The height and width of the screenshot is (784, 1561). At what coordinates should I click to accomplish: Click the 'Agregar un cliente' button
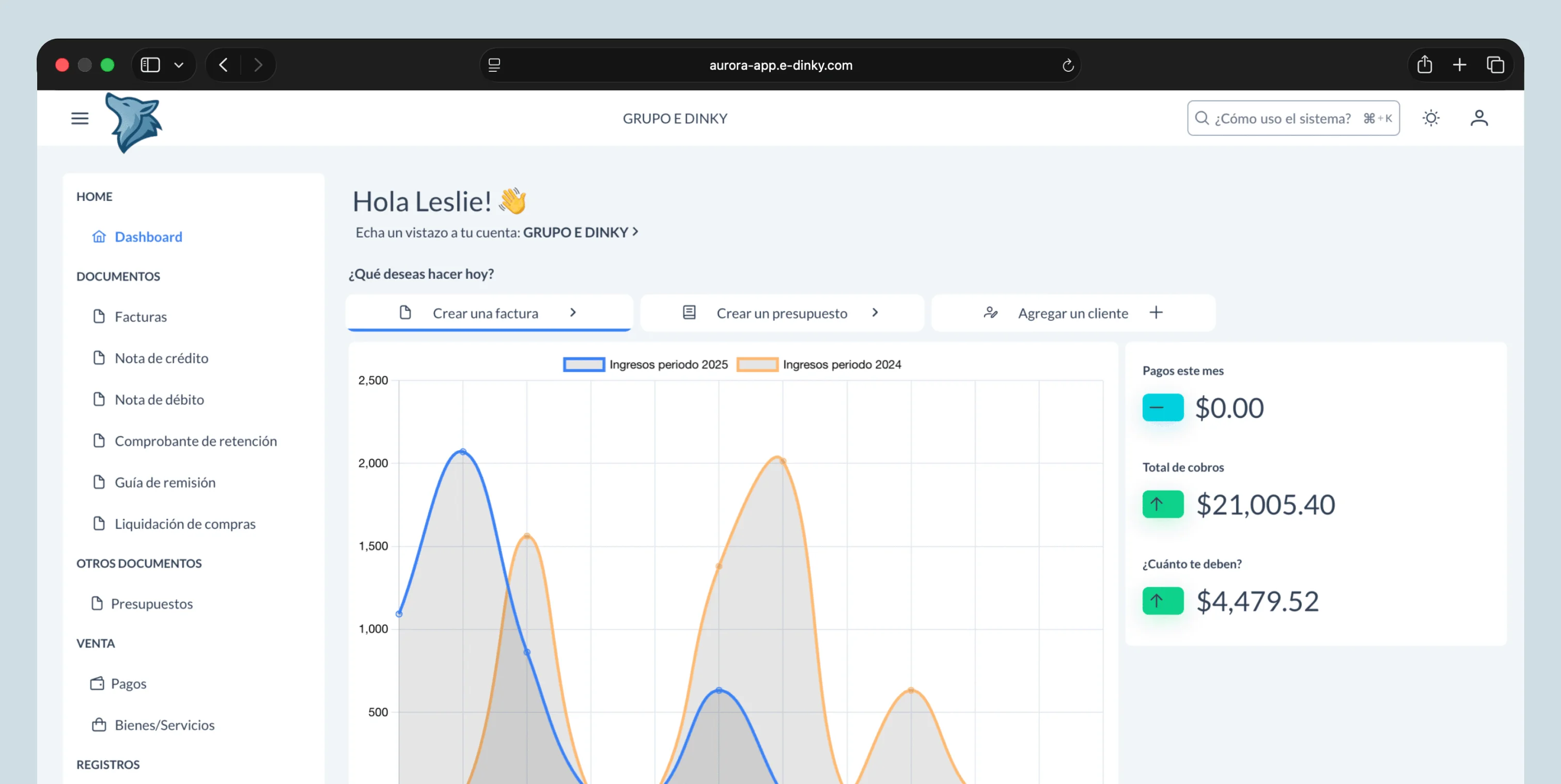coord(1073,312)
